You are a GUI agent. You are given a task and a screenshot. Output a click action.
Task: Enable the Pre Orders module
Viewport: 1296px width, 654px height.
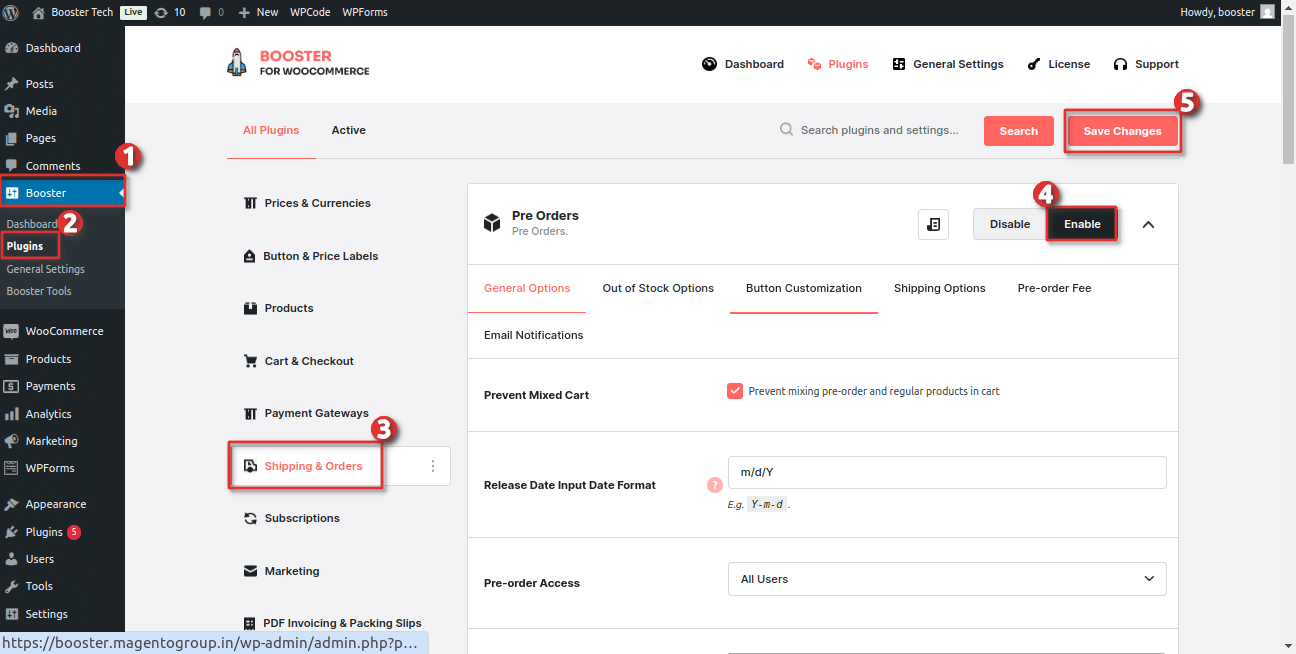click(1082, 224)
